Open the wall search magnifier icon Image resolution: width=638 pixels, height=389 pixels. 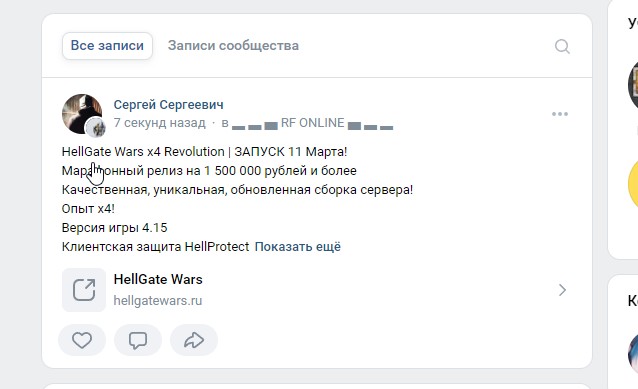click(x=562, y=46)
